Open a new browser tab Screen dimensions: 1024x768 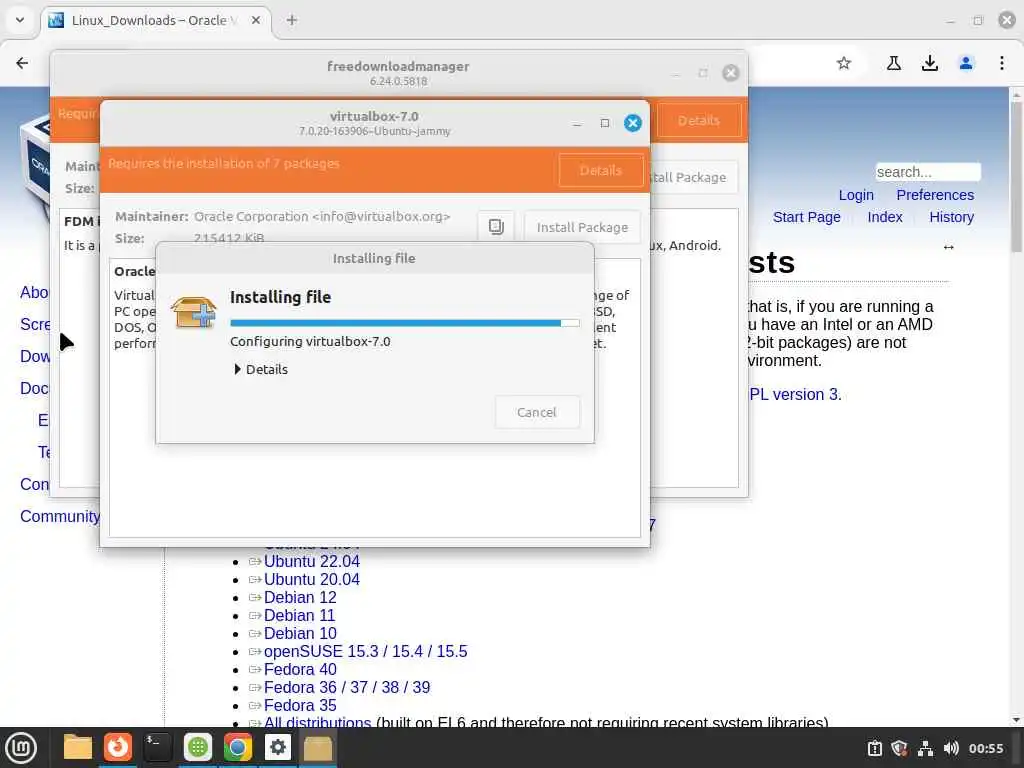tap(292, 20)
